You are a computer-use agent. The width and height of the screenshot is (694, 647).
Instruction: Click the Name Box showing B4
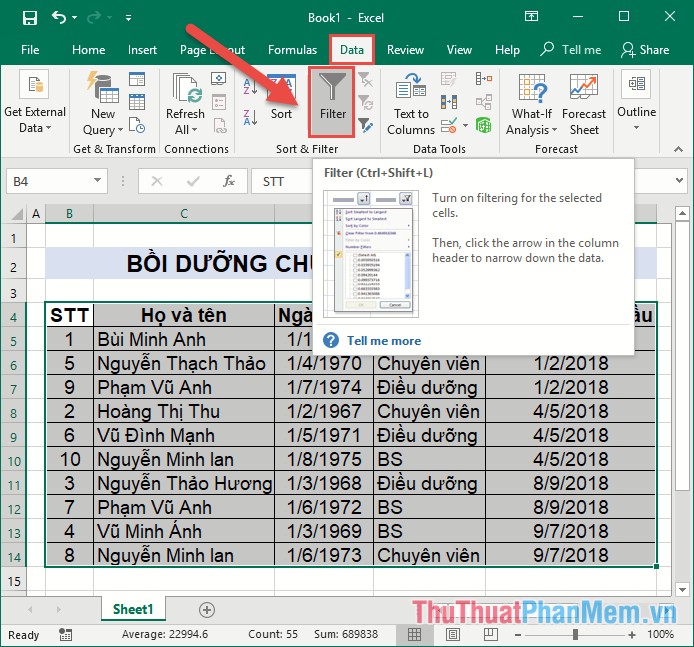(51, 181)
